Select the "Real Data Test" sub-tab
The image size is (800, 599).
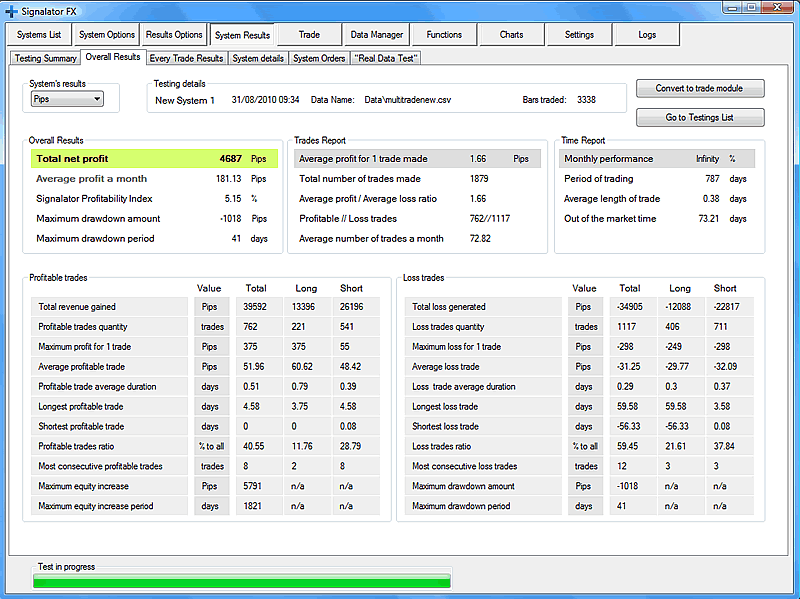386,58
